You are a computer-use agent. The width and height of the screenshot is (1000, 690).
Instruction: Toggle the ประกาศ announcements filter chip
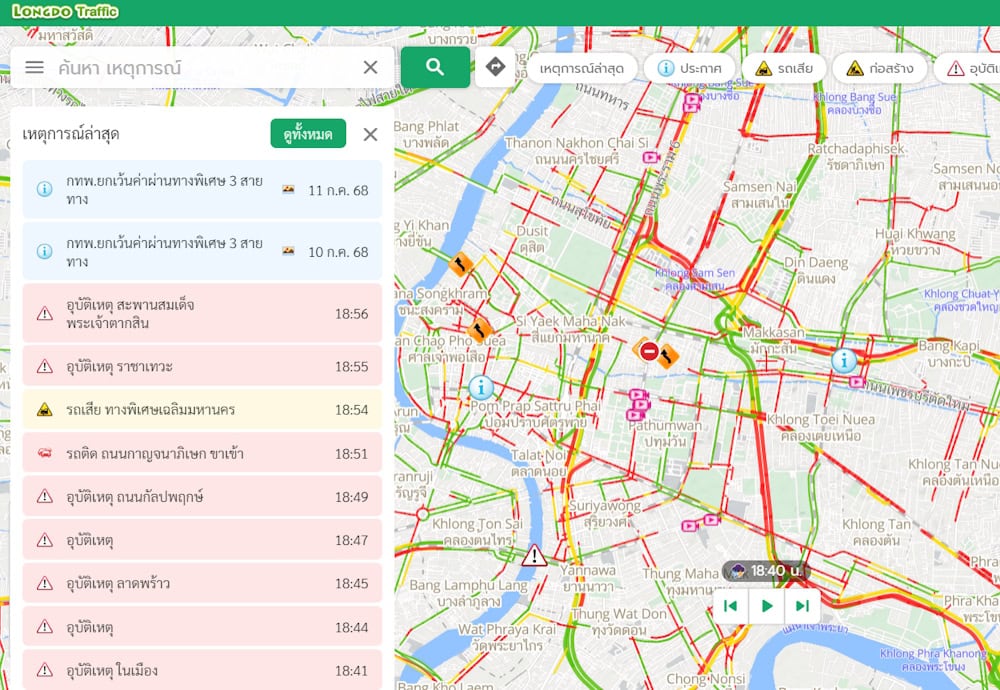(690, 68)
